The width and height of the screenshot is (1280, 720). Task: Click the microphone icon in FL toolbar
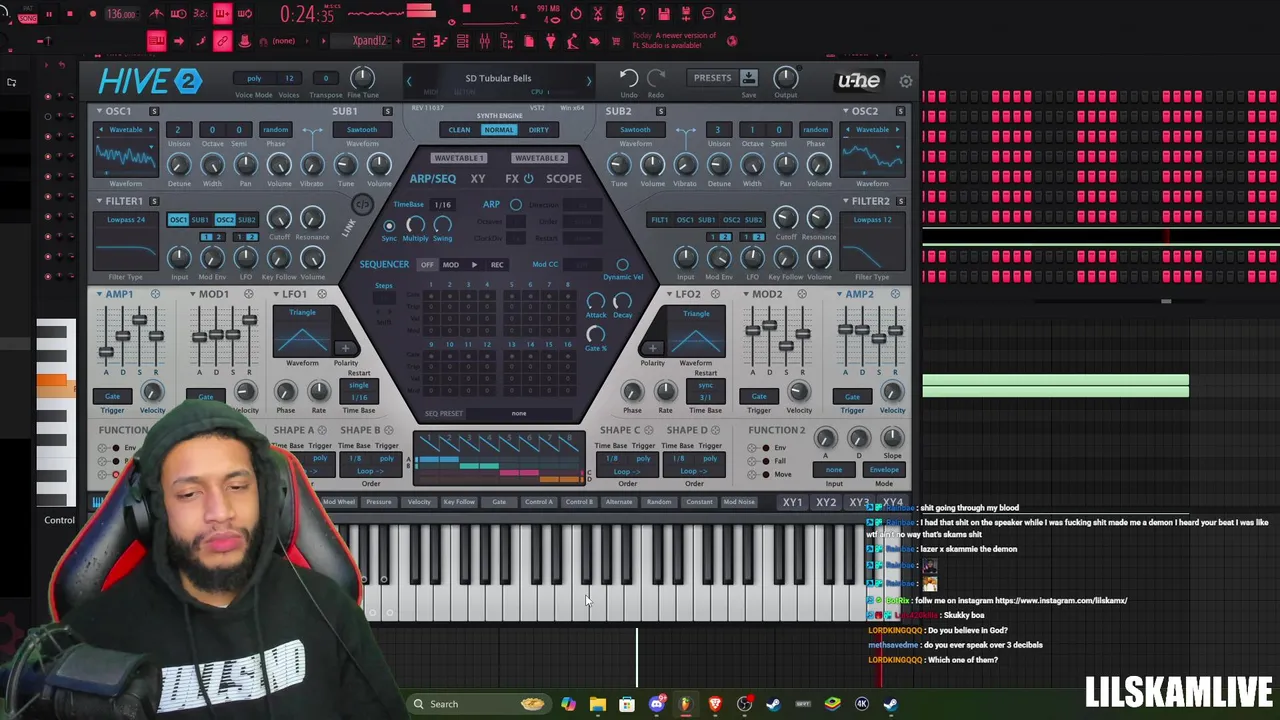(x=620, y=14)
